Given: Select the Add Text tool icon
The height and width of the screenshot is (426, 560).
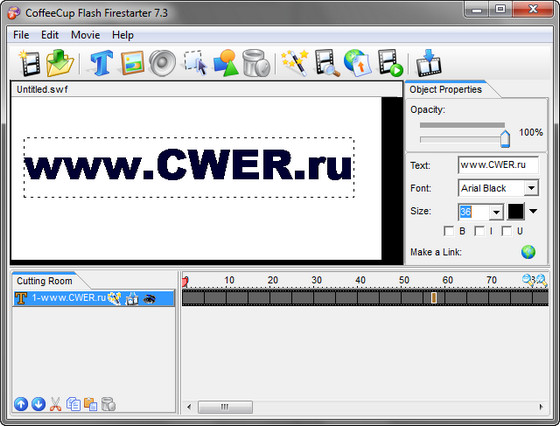Looking at the screenshot, I should [x=101, y=63].
